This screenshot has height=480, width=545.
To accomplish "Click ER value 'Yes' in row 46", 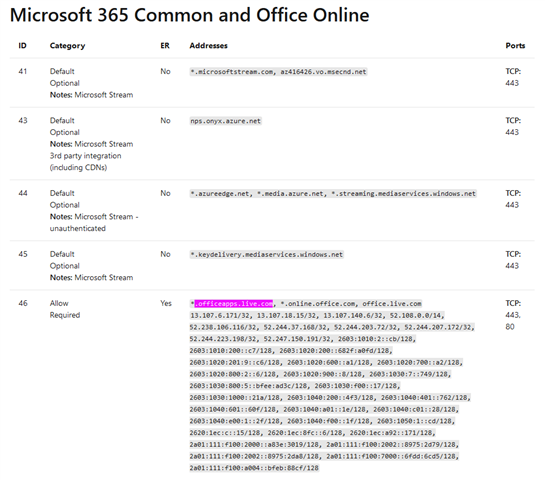I will click(166, 303).
